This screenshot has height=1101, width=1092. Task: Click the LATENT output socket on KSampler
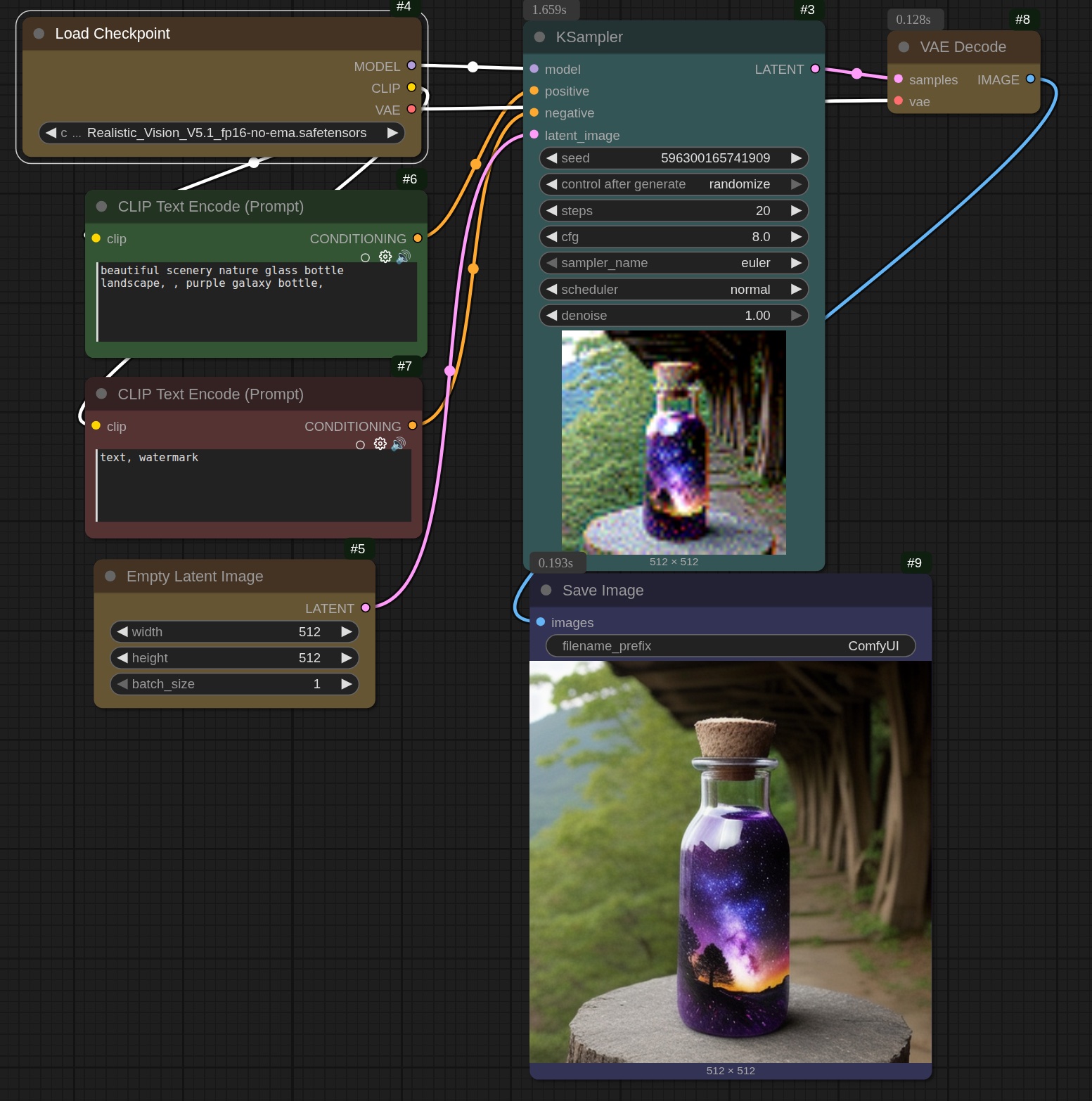815,69
